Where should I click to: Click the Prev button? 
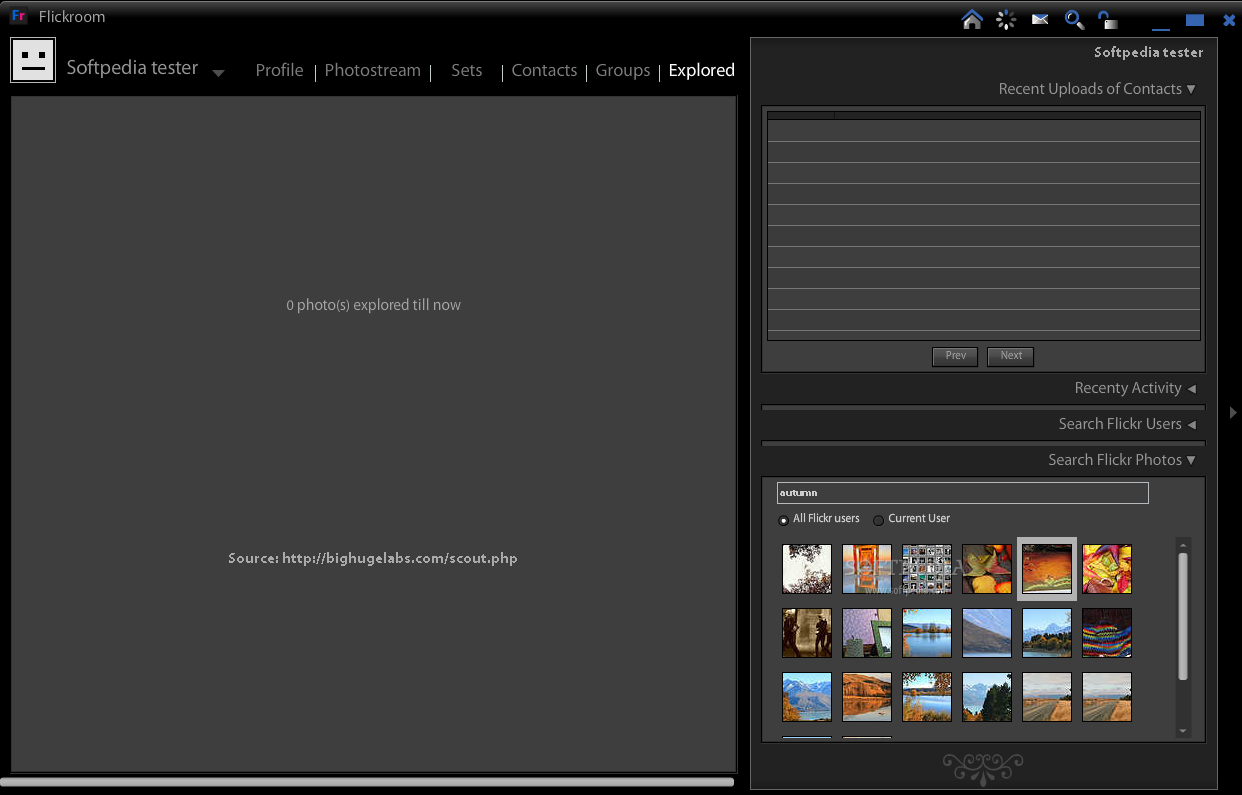pos(956,356)
